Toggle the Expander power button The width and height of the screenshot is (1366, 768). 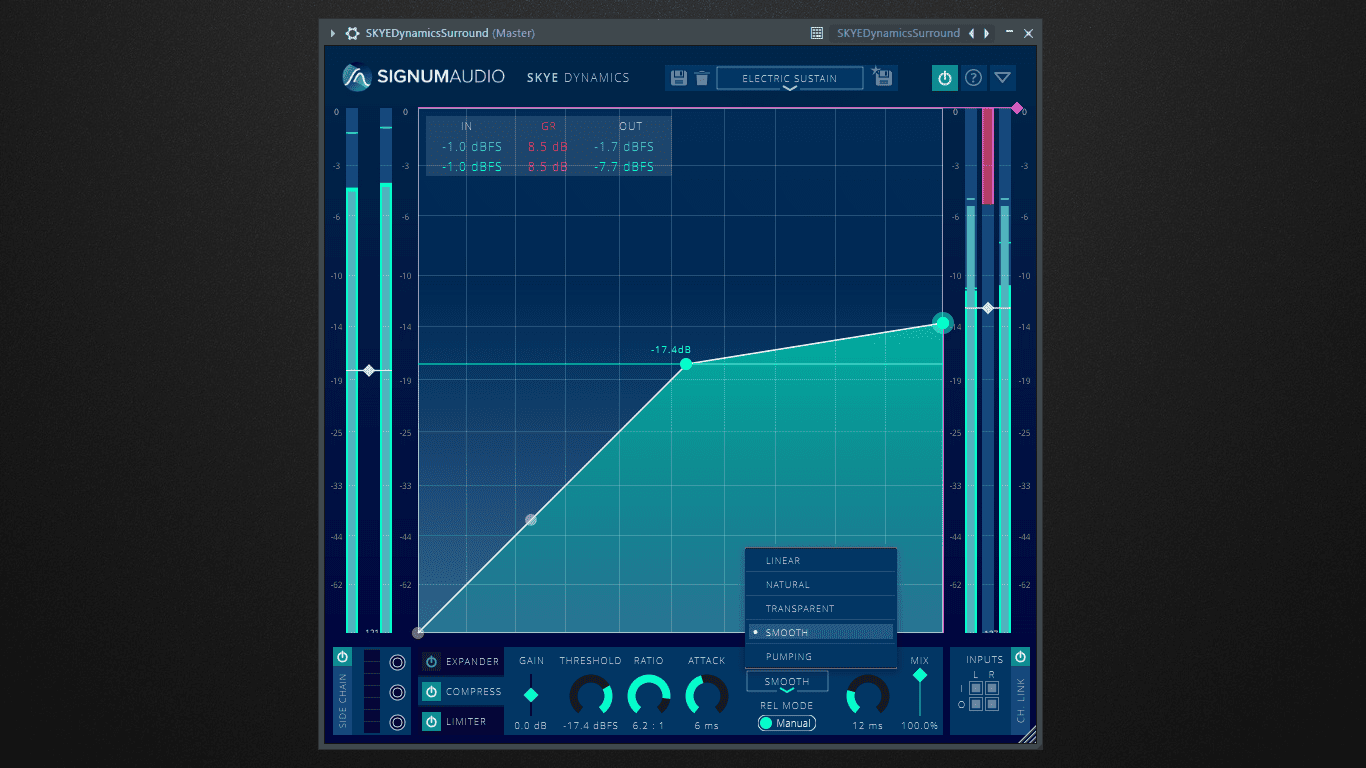click(431, 662)
